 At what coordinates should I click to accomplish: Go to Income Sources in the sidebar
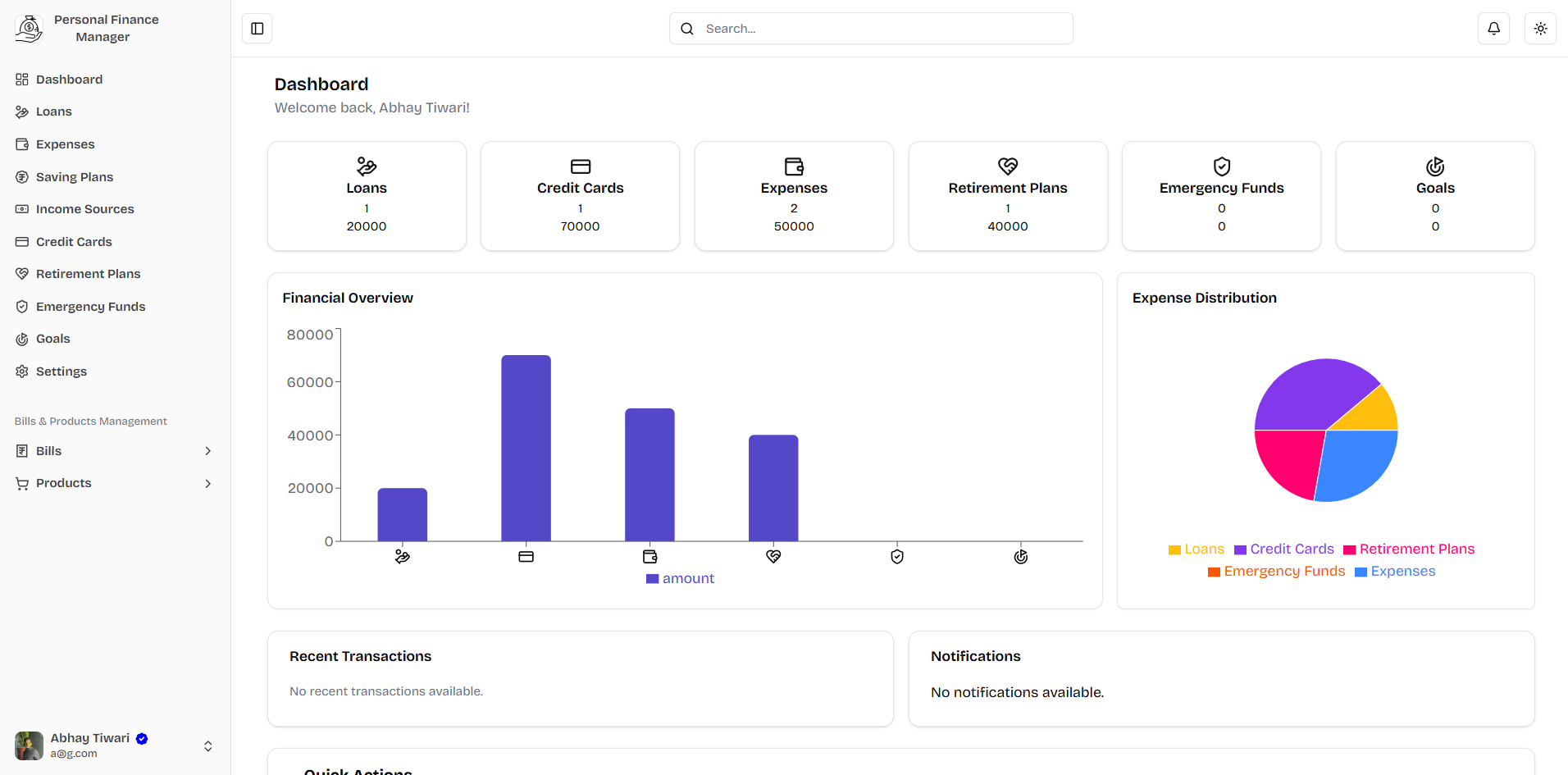point(84,209)
